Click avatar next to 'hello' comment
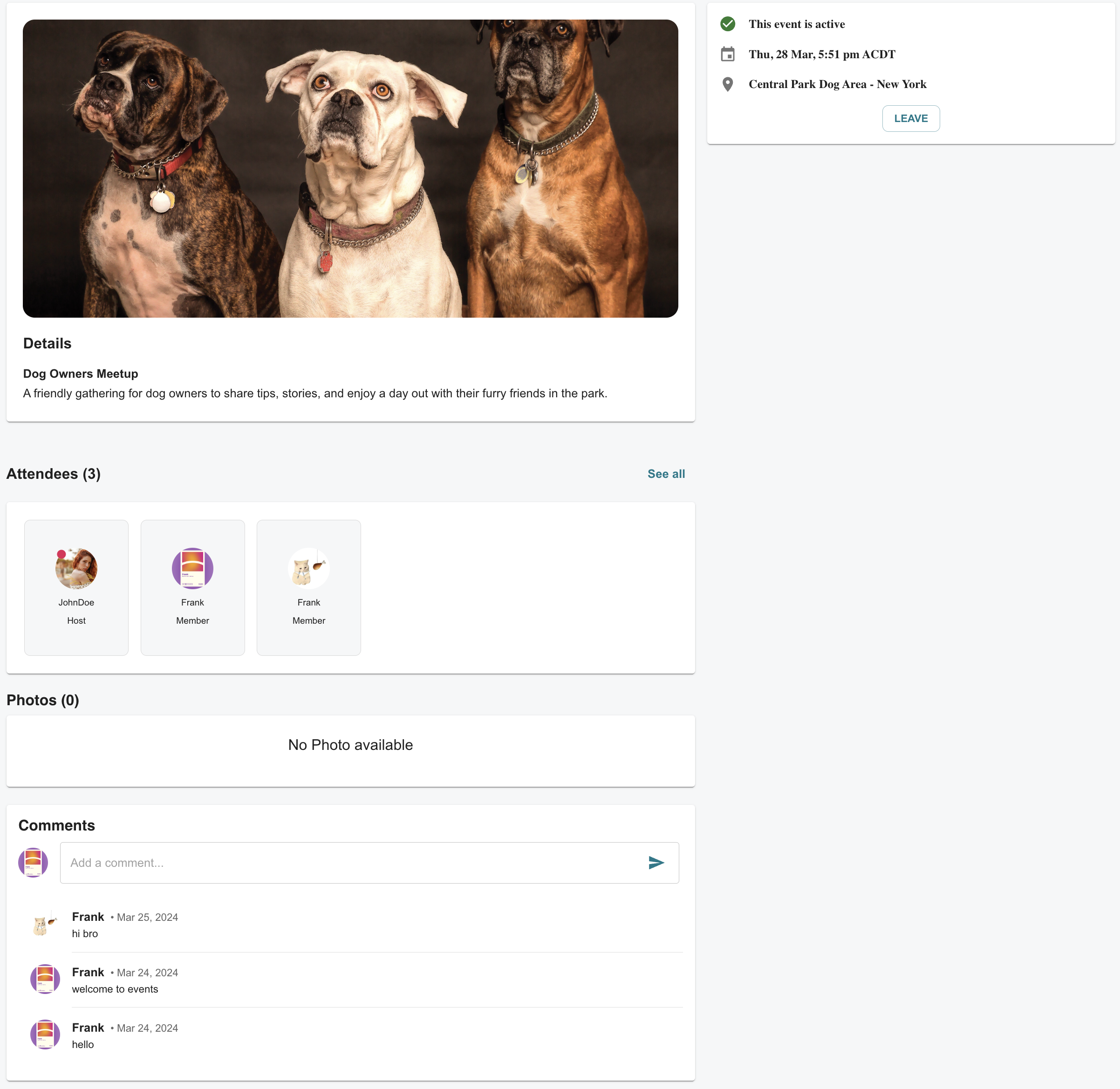 (x=45, y=1035)
